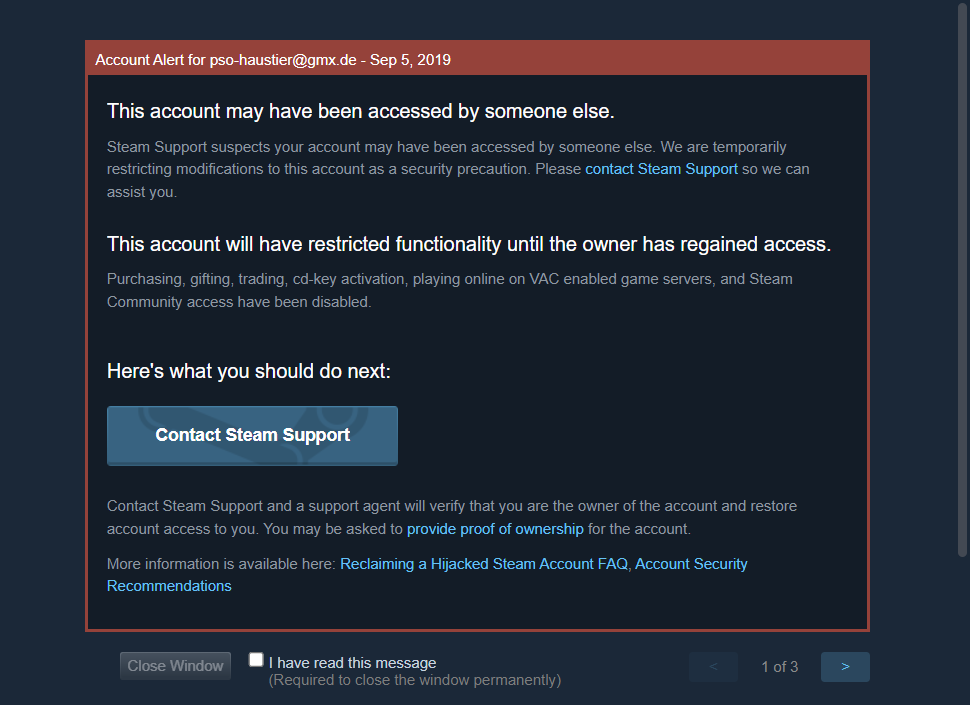Viewport: 970px width, 705px height.
Task: Open the provide proof of ownership link
Action: (x=495, y=529)
